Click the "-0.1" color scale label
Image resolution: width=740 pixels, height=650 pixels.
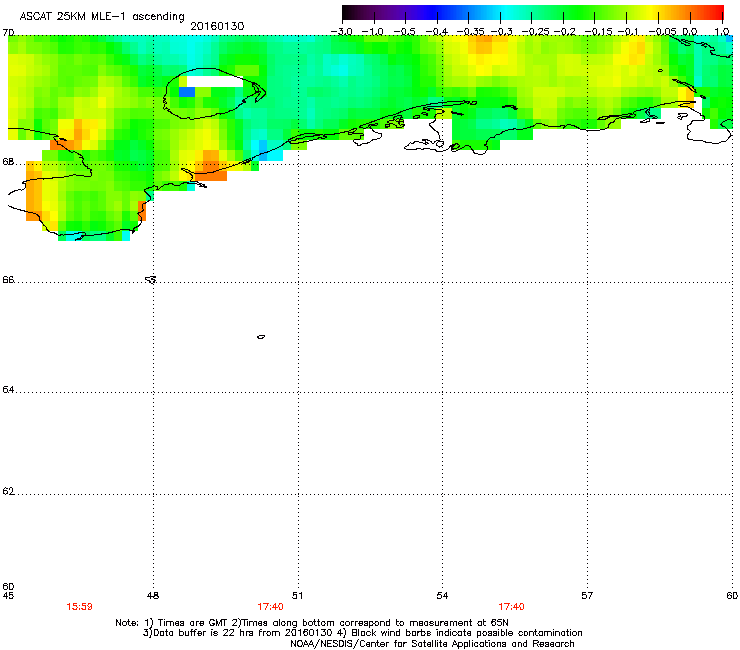click(628, 32)
